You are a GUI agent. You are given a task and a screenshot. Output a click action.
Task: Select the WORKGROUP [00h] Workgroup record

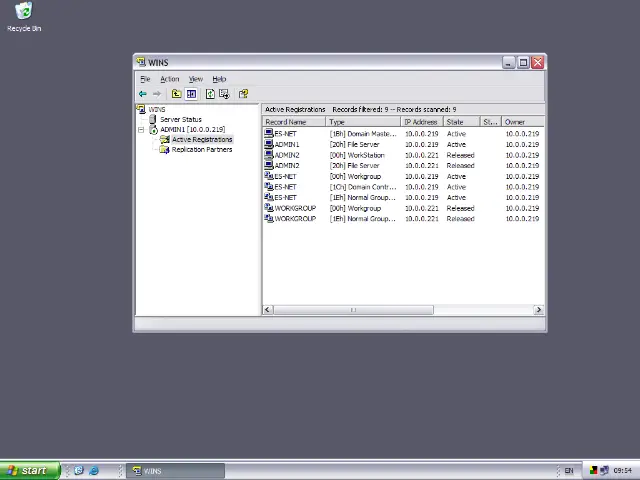point(294,208)
